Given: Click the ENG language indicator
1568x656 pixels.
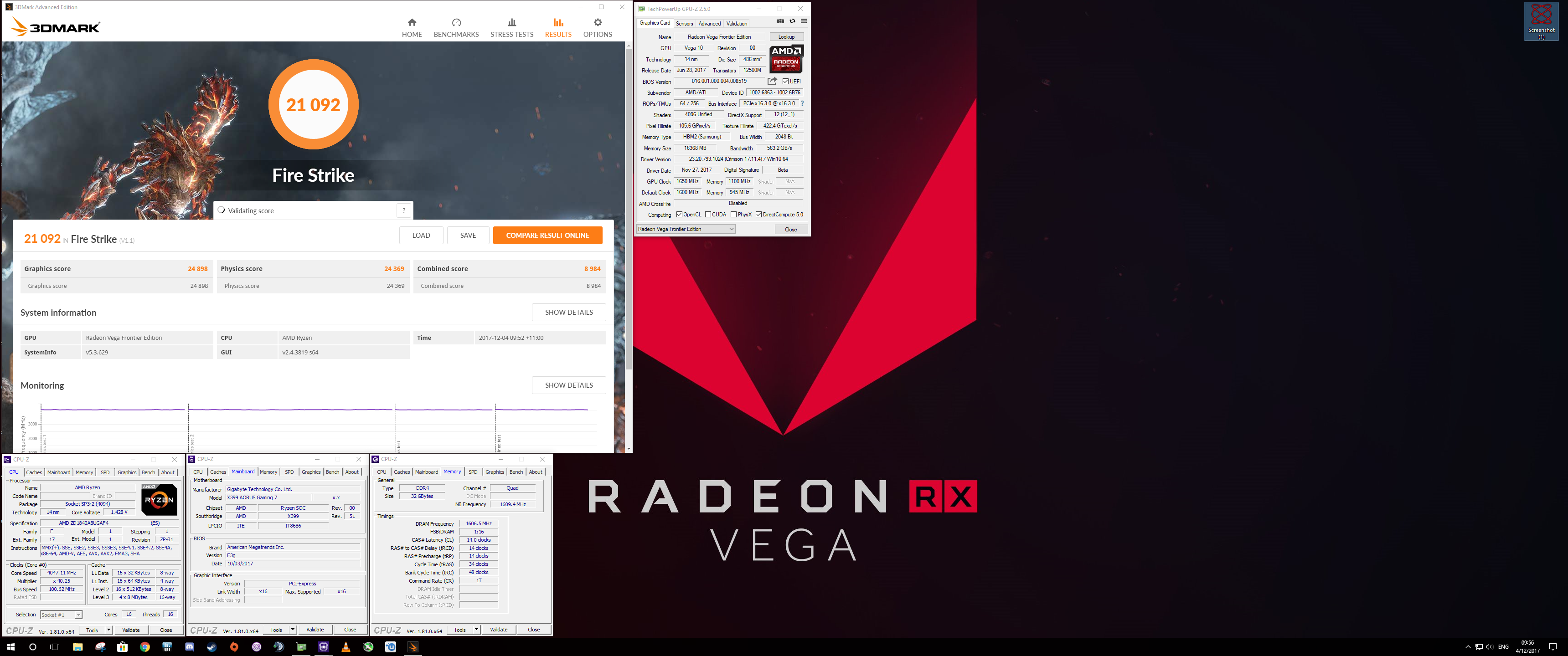Looking at the screenshot, I should click(x=1503, y=647).
